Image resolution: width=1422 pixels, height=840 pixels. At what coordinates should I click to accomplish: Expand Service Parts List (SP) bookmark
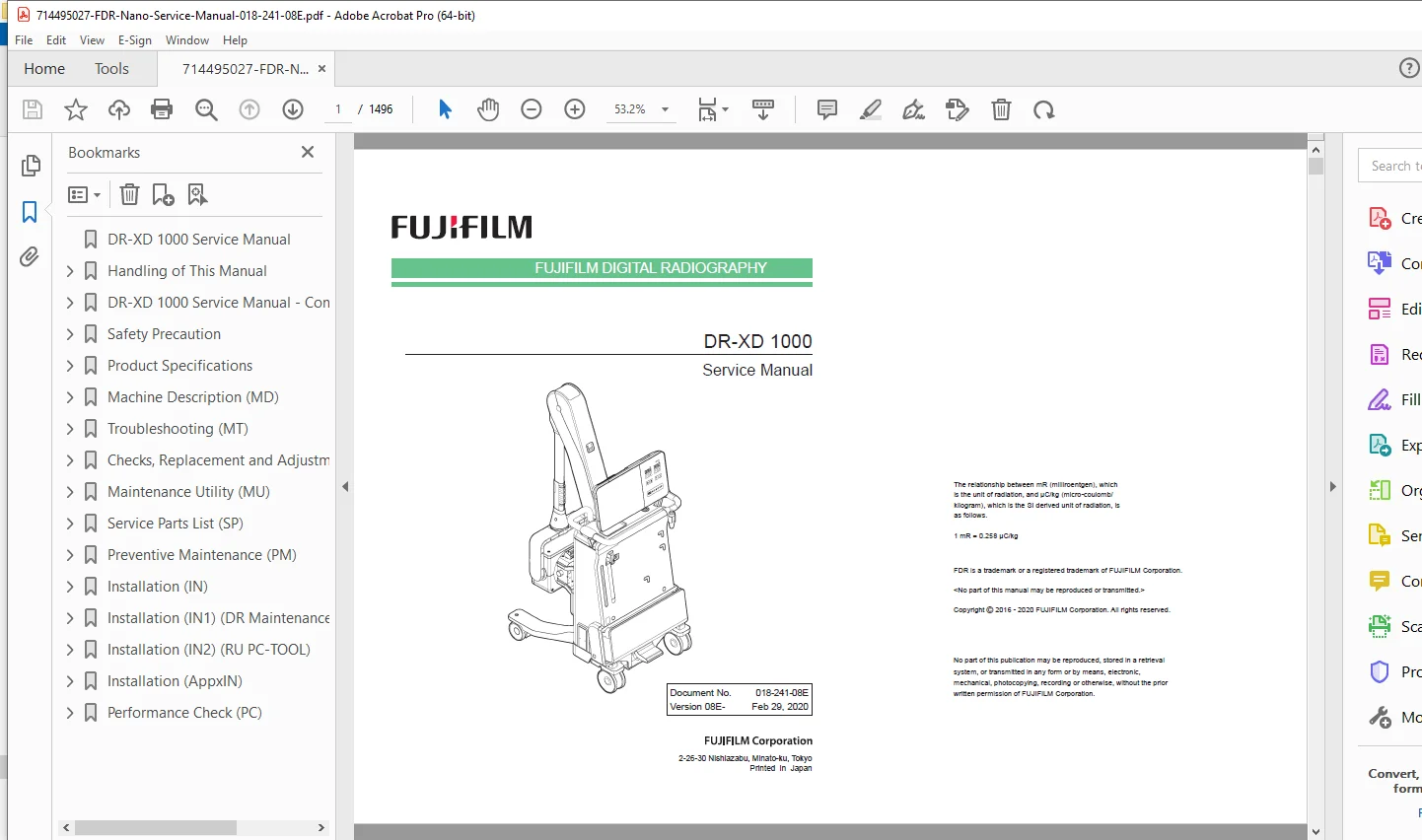[x=70, y=524]
